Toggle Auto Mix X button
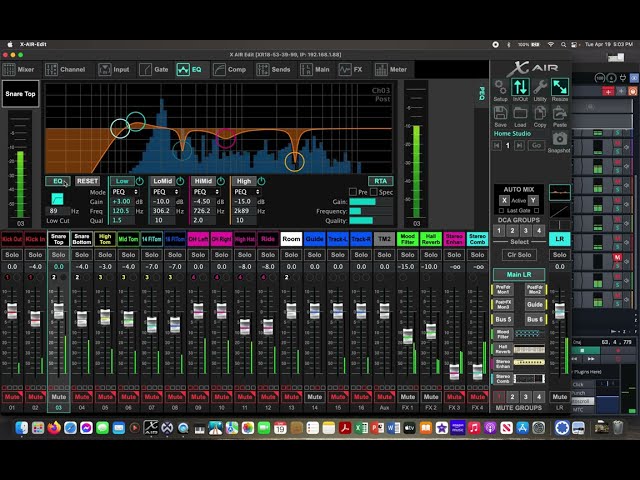The image size is (640, 480). pos(504,200)
